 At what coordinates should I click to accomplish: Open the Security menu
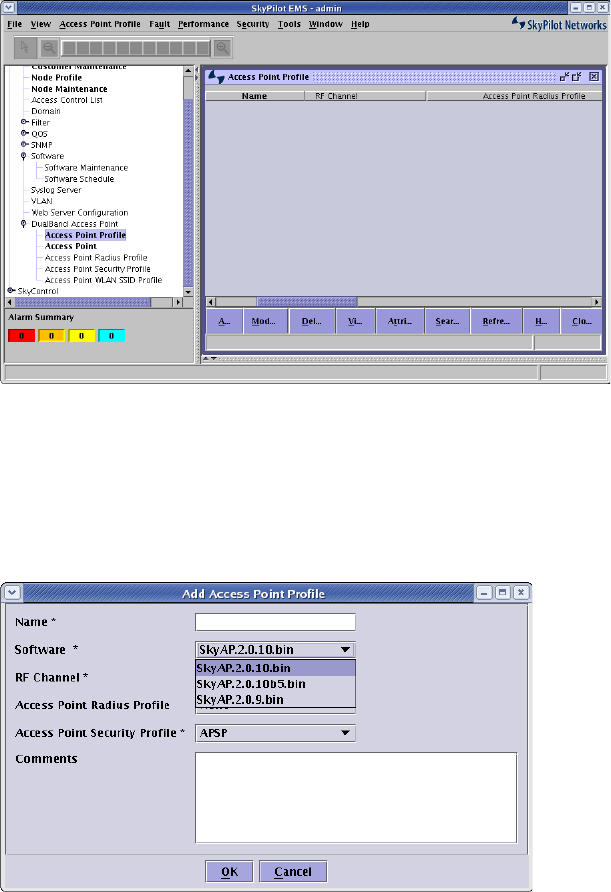[x=253, y=24]
